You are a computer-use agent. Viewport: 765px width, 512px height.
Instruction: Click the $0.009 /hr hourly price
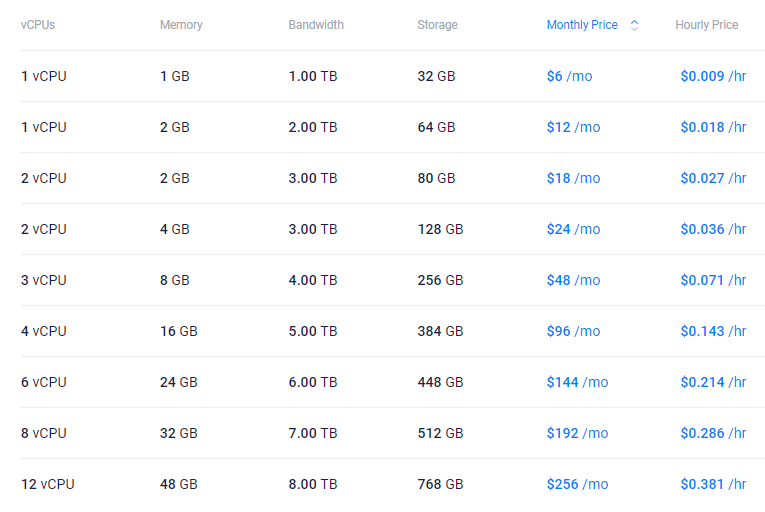713,76
